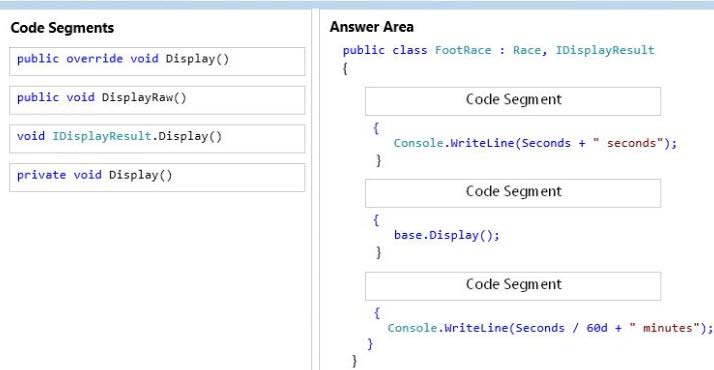
Task: Click the 'Code Segments' heading
Action: coord(62,28)
